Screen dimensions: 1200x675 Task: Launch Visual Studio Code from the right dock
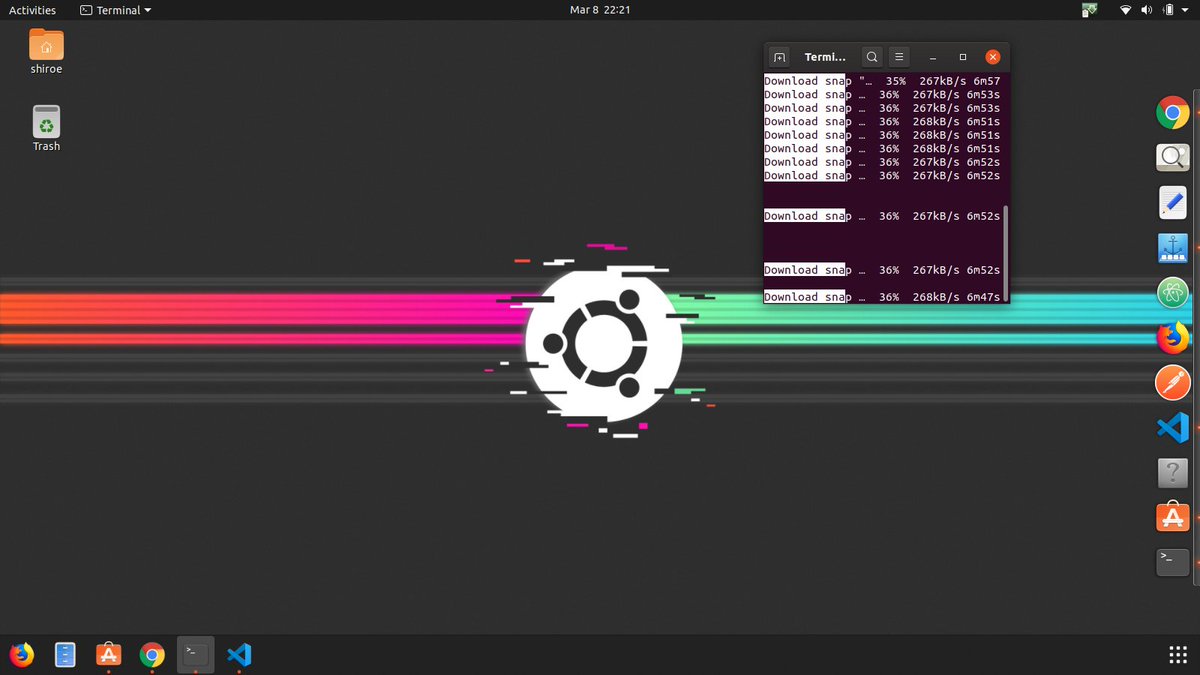coord(1172,428)
